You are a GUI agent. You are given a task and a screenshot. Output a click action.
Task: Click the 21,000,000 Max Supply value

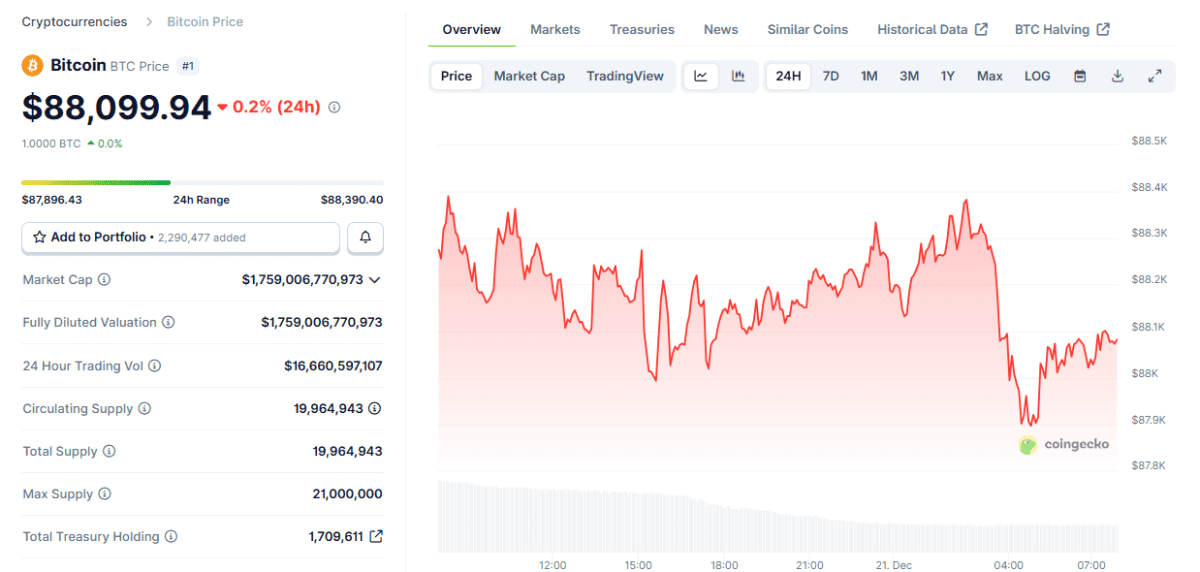point(347,494)
